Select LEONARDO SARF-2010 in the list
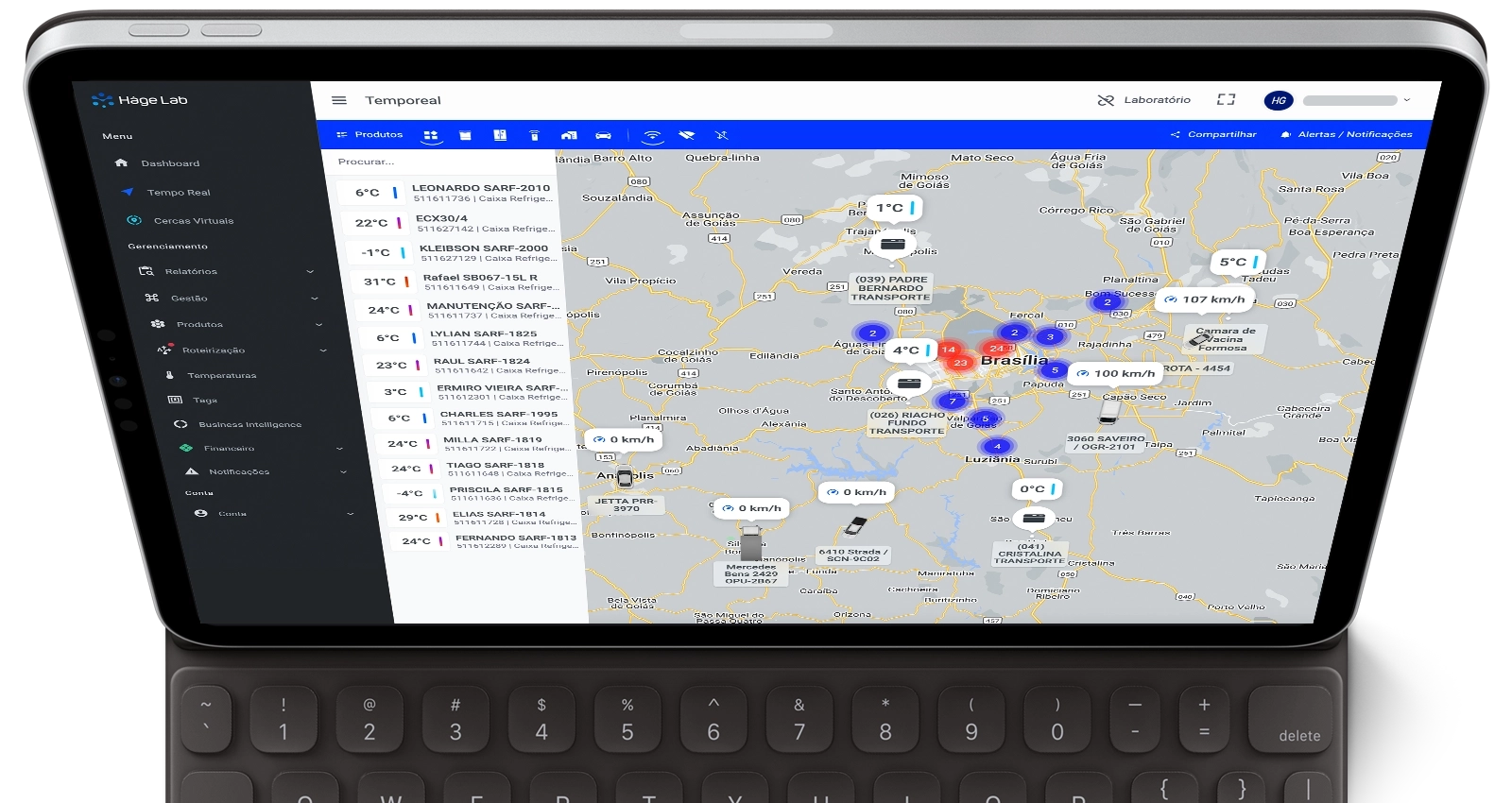The height and width of the screenshot is (803, 1512). (448, 193)
